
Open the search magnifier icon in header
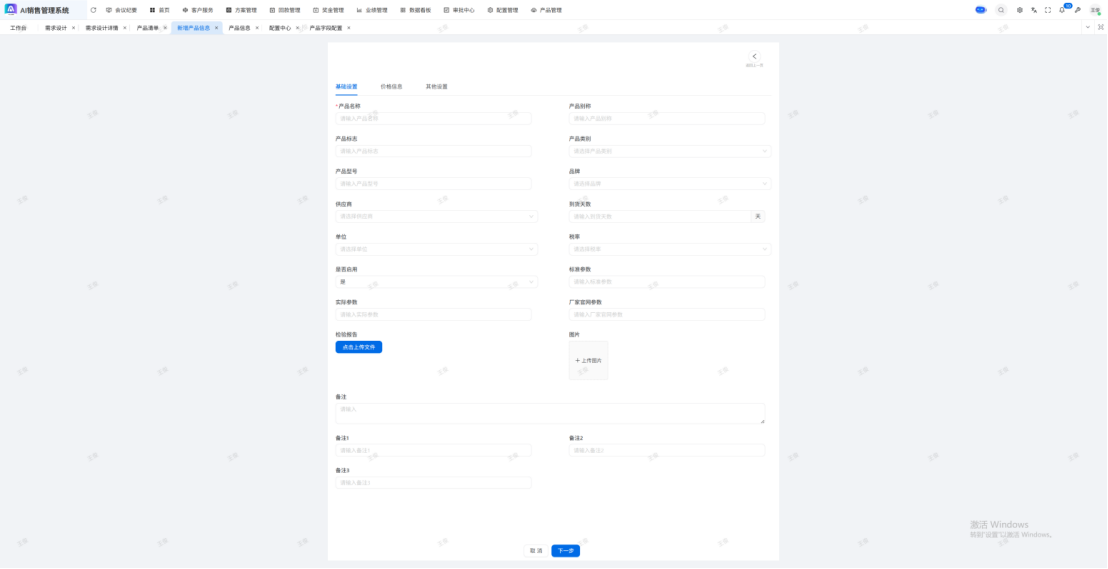point(1001,10)
